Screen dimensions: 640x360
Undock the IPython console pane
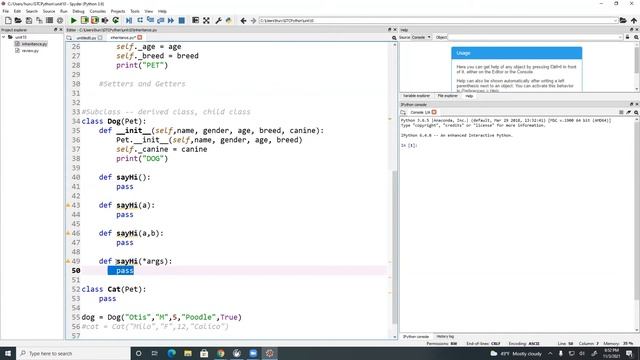[x=631, y=105]
